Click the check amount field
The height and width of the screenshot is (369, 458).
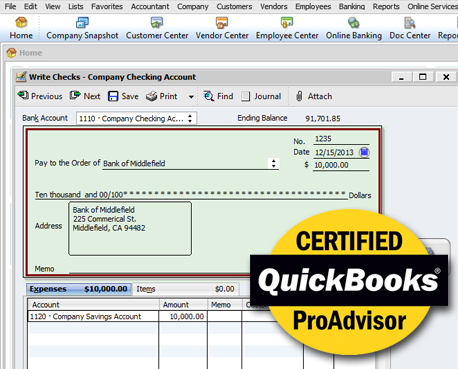coord(341,165)
